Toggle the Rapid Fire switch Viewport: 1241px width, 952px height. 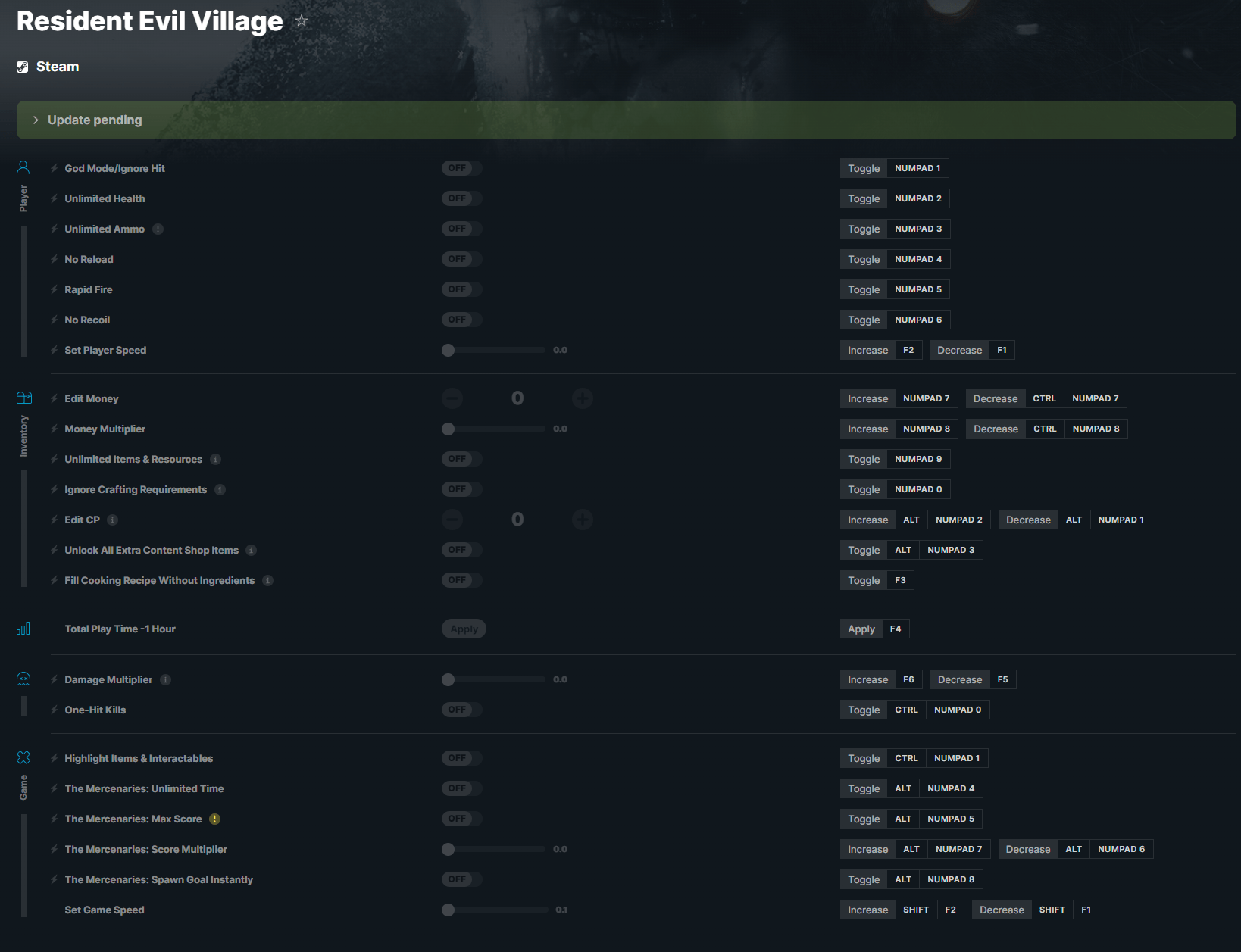462,289
